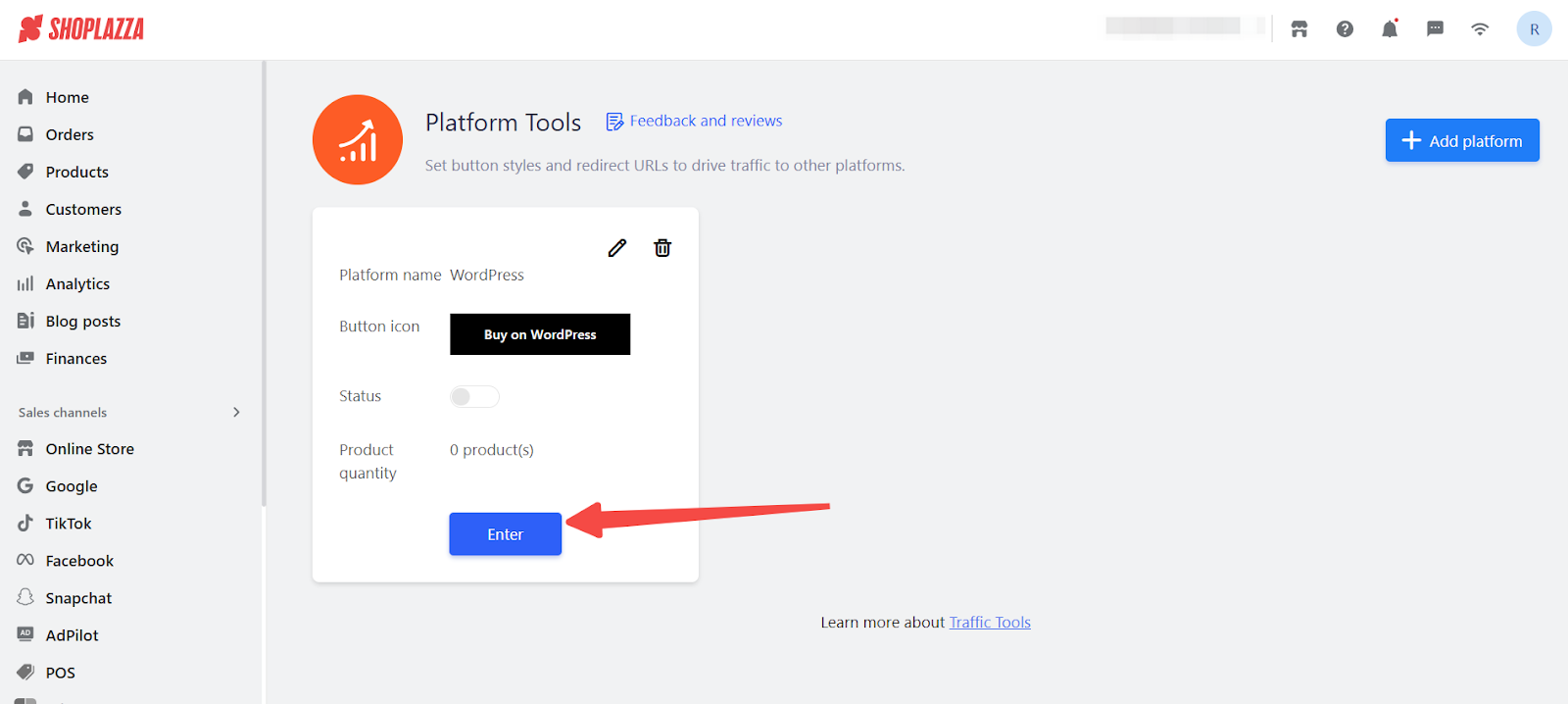Click the Customers person icon in sidebar

click(25, 209)
